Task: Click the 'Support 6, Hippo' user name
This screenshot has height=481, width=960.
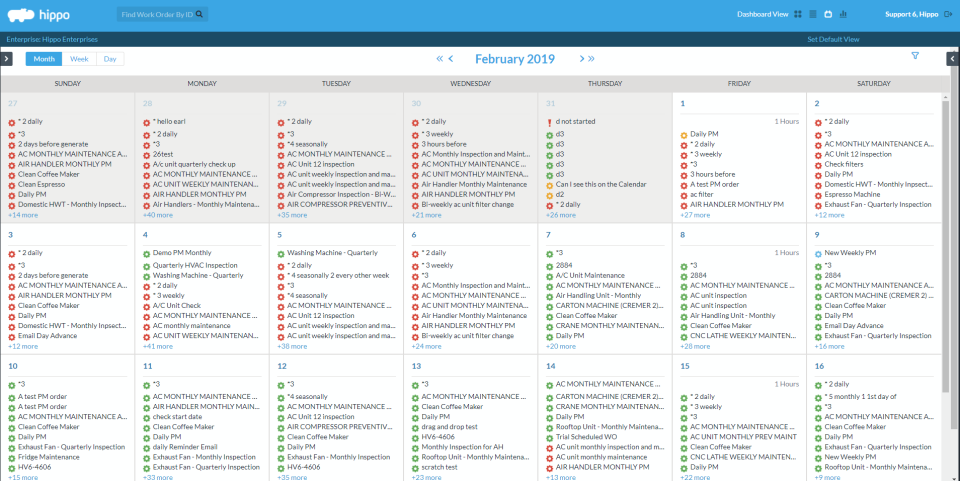Action: [912, 14]
